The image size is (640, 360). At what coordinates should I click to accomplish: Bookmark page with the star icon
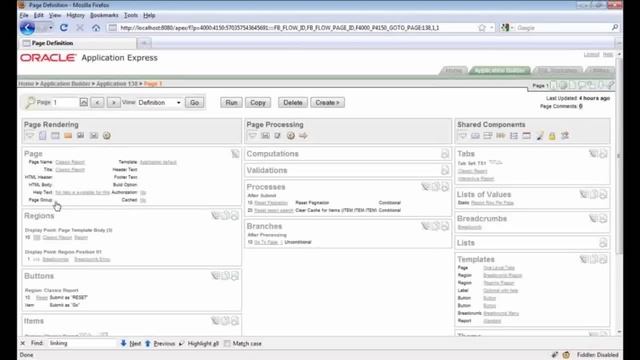pyautogui.click(x=482, y=28)
